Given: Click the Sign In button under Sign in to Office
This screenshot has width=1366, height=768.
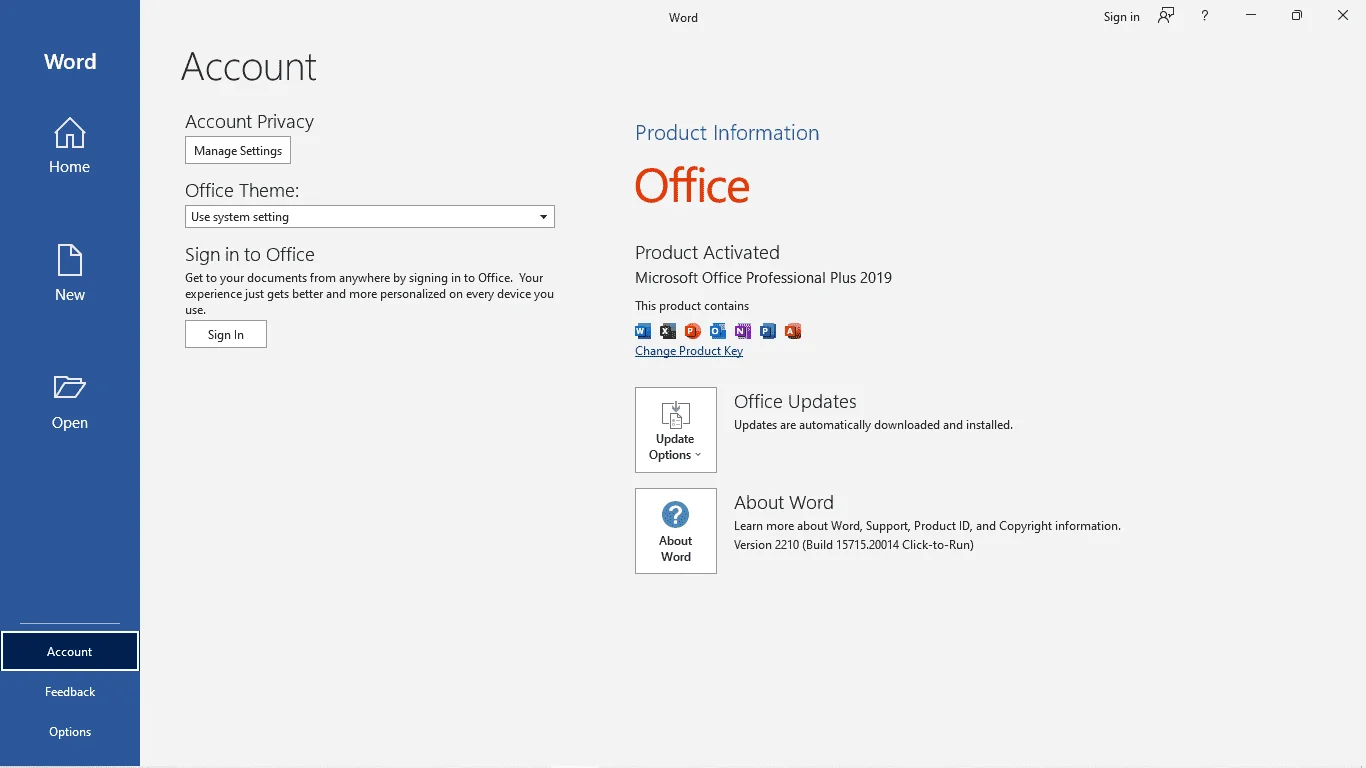Looking at the screenshot, I should [x=226, y=335].
